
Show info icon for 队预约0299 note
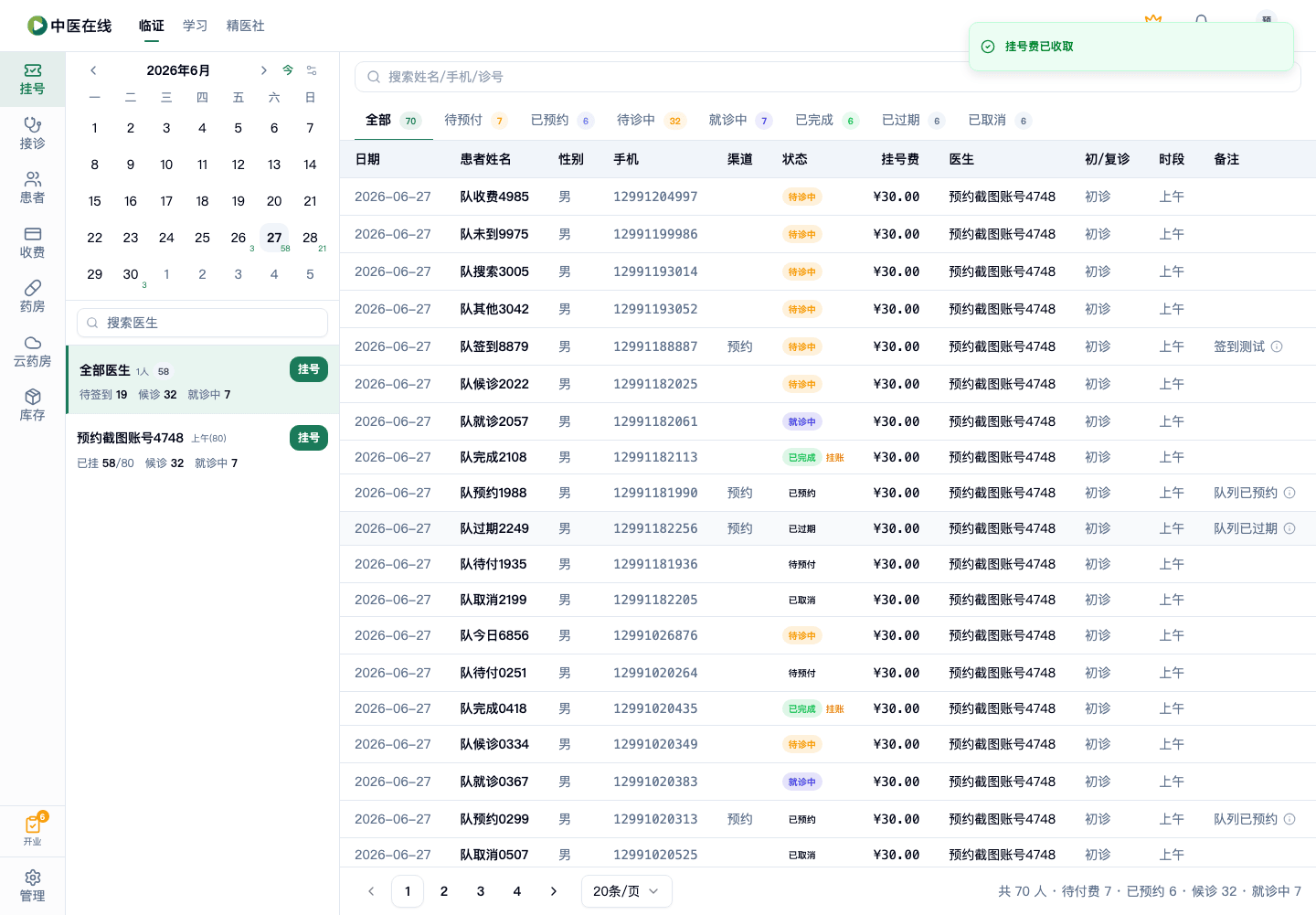coord(1289,819)
